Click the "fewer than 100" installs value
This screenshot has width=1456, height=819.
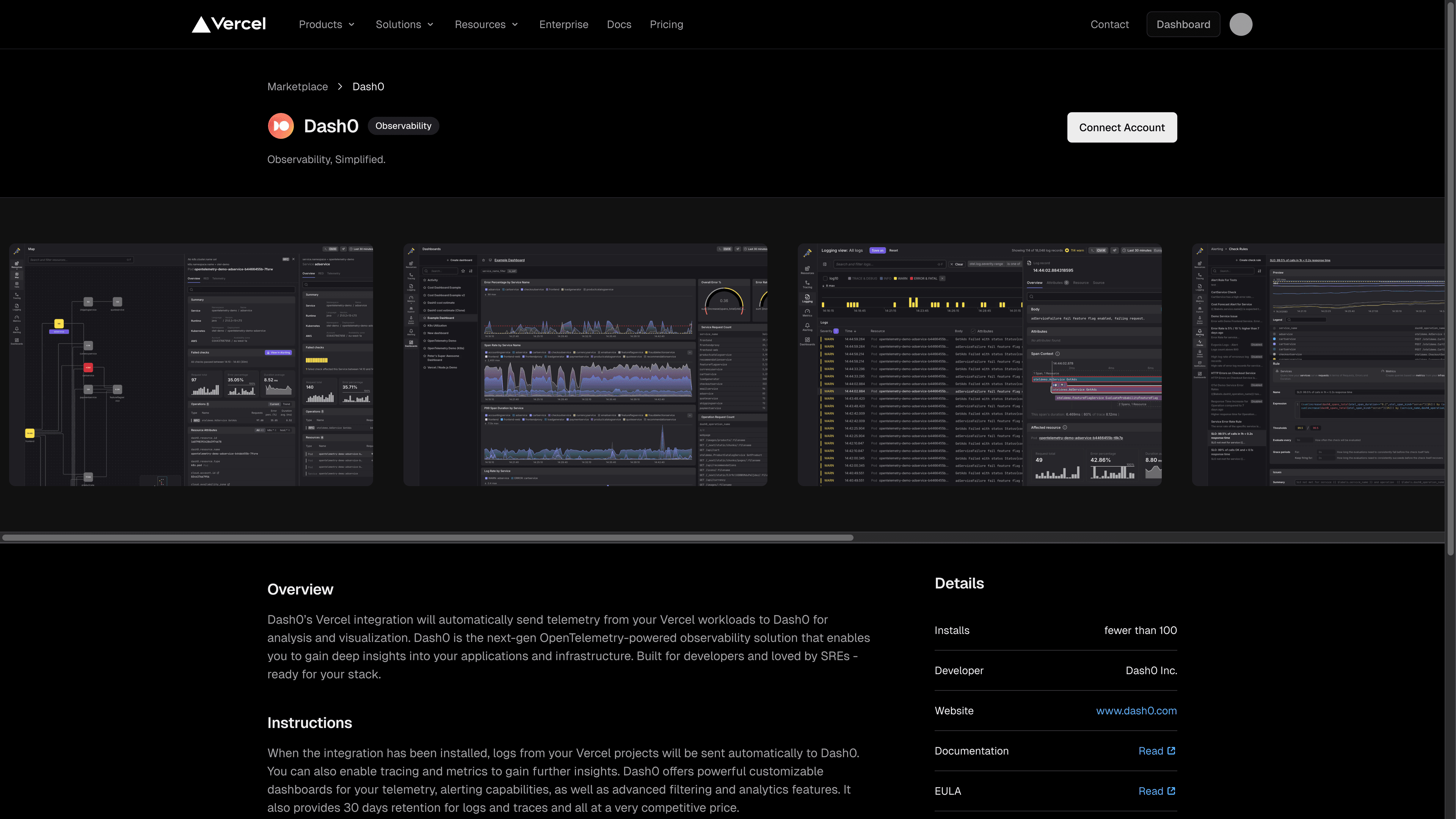[1141, 630]
